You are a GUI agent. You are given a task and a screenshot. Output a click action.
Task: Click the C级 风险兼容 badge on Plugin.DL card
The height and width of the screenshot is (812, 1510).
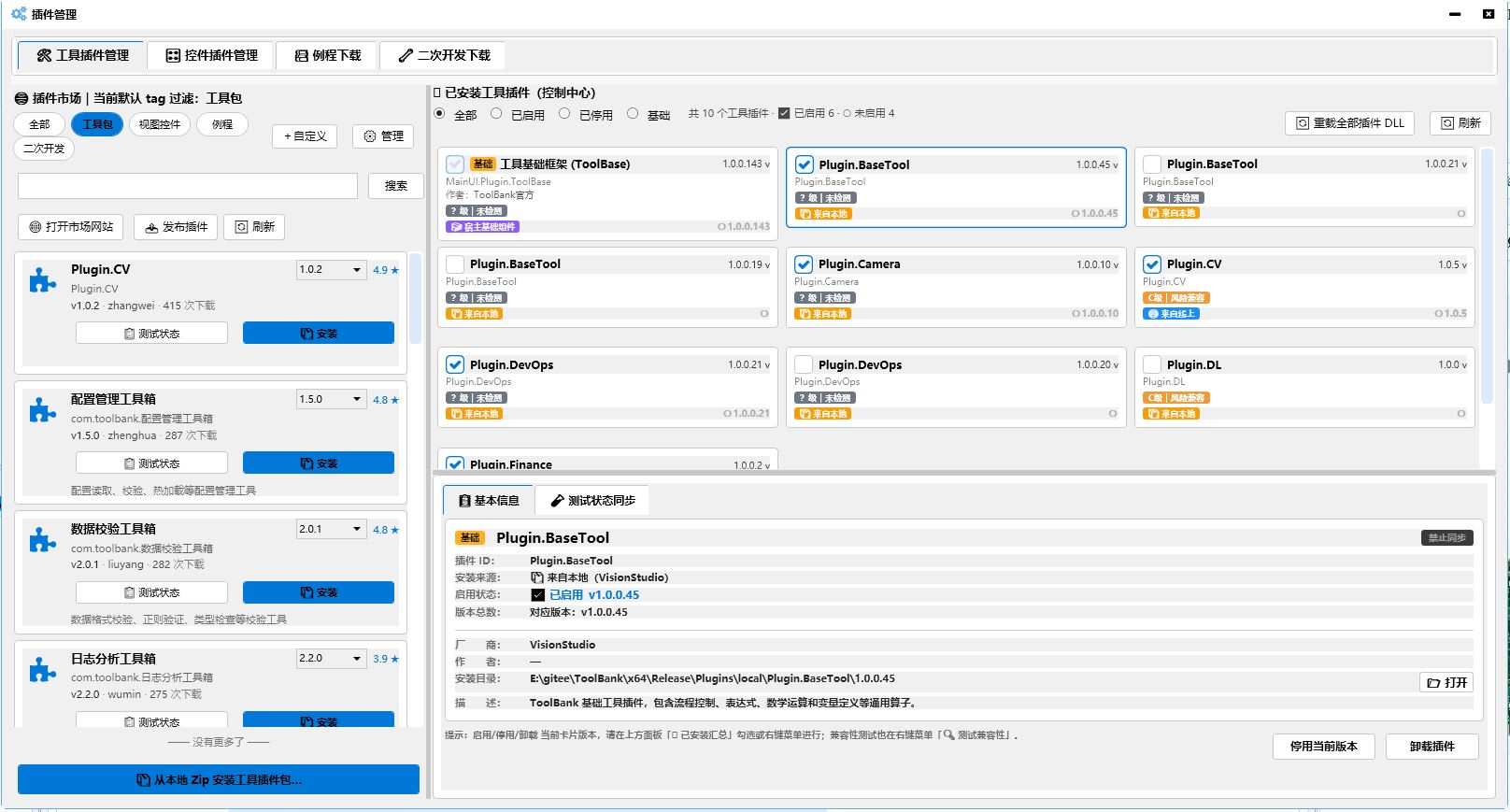[x=1175, y=398]
